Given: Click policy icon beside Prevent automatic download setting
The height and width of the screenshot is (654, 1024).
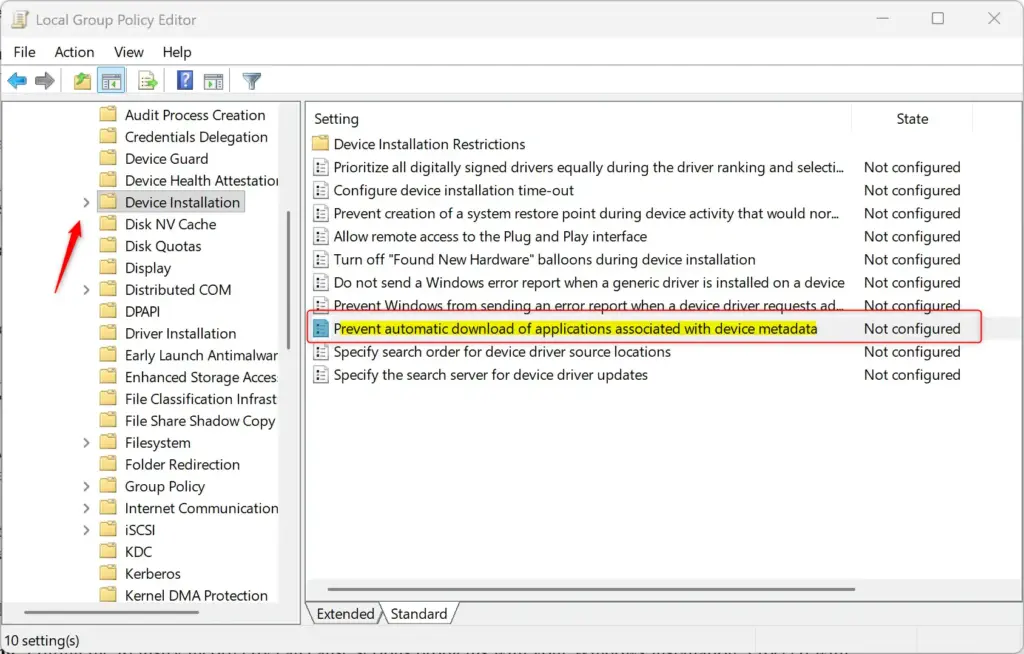Looking at the screenshot, I should [x=321, y=329].
